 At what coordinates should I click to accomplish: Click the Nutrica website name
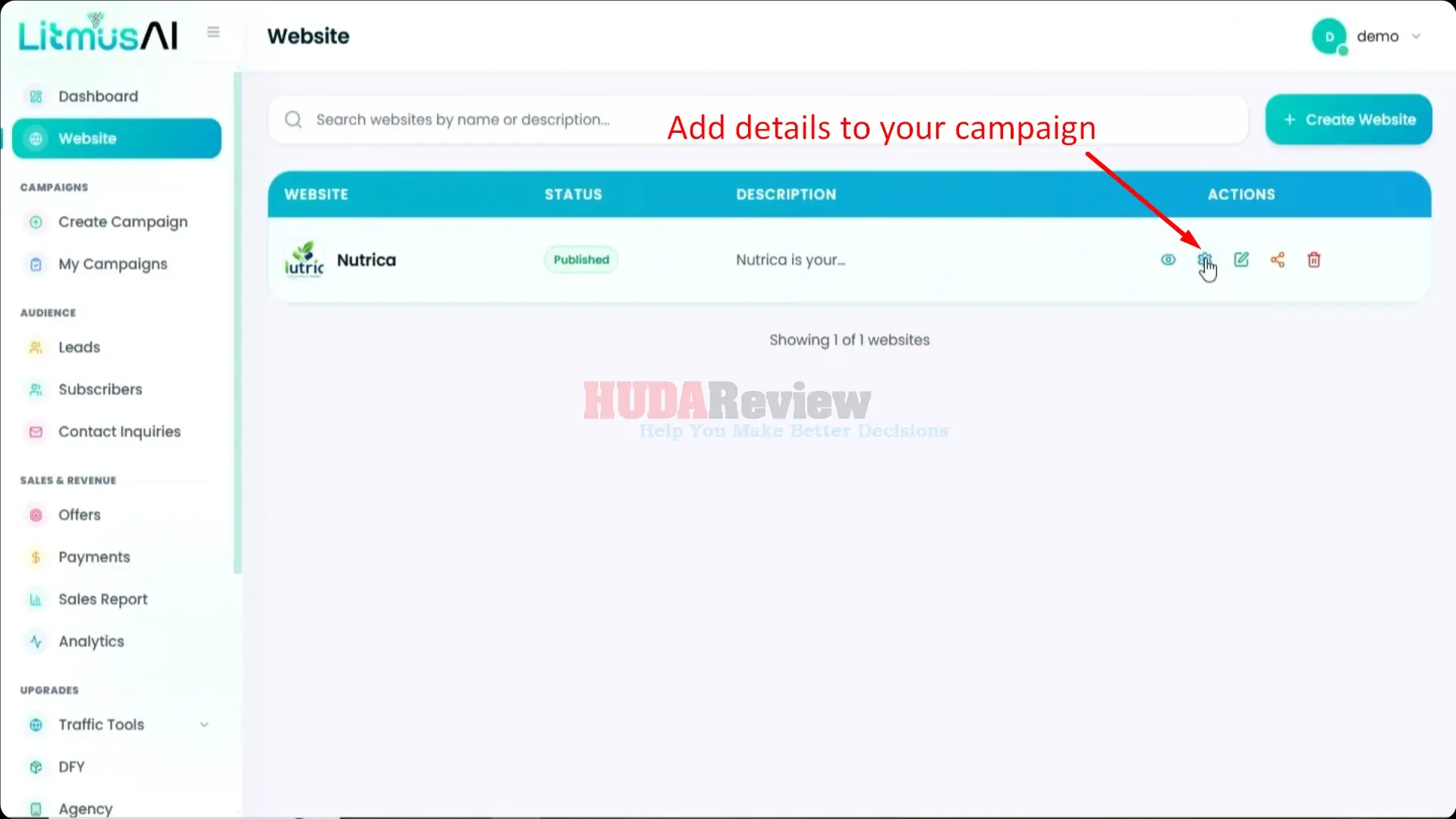coord(366,260)
